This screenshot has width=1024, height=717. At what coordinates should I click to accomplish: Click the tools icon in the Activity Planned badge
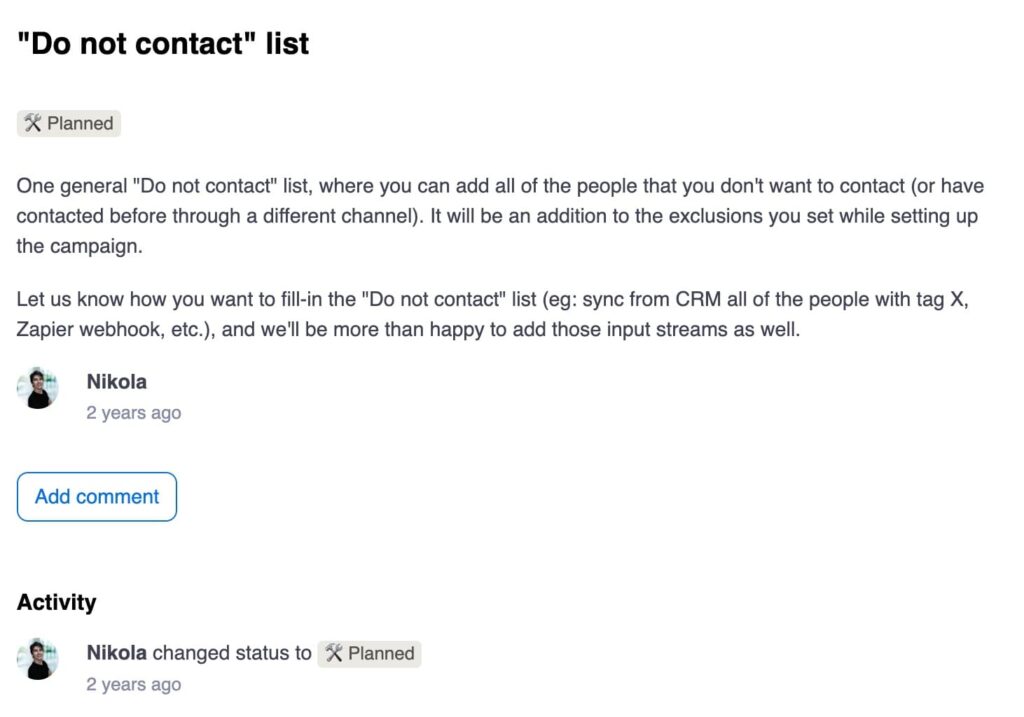click(x=334, y=654)
